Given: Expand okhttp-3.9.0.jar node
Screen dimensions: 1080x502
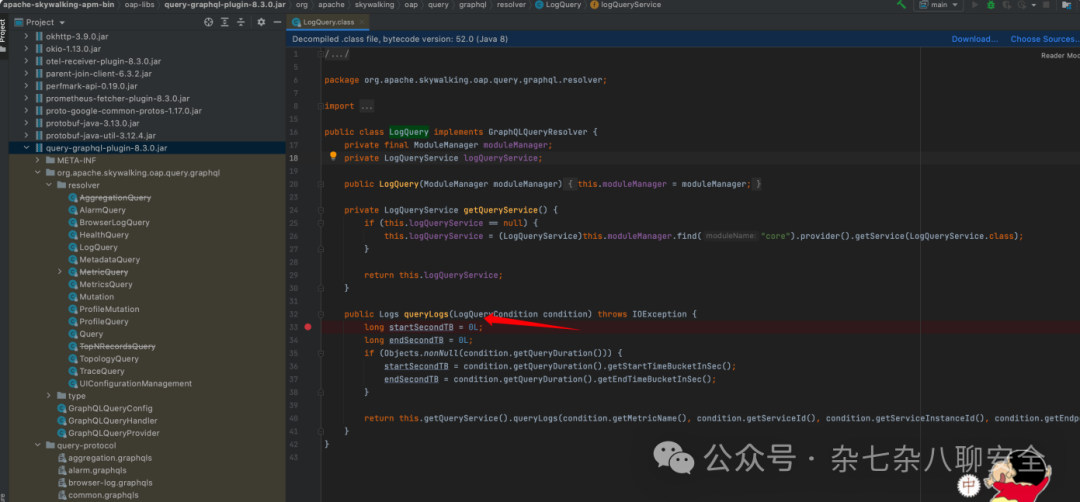Looking at the screenshot, I should [27, 36].
